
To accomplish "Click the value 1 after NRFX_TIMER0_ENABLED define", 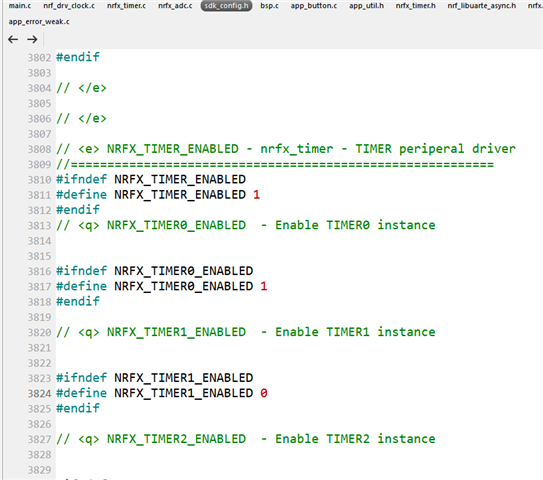I will tap(264, 286).
